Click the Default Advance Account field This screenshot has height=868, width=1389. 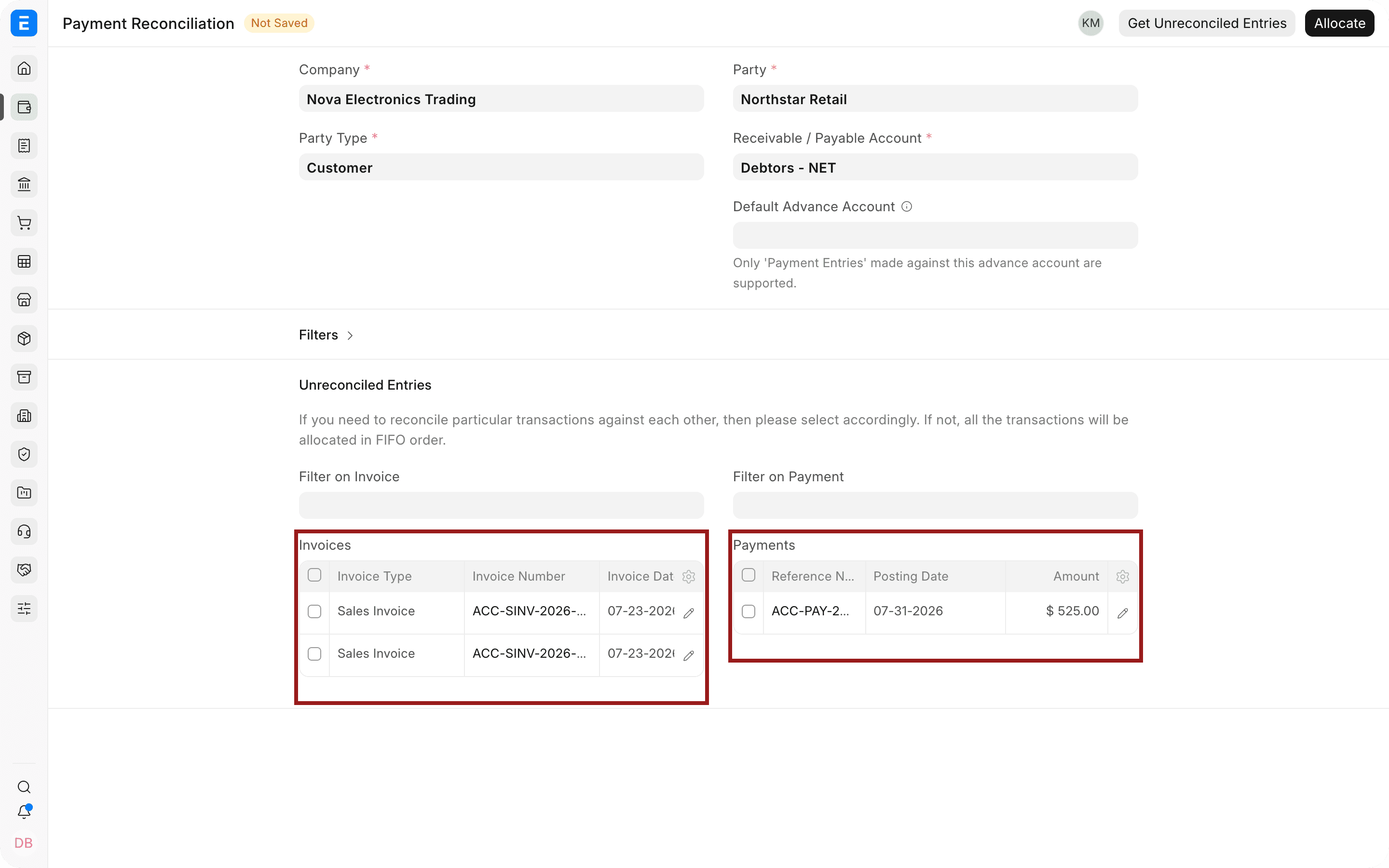(x=935, y=235)
